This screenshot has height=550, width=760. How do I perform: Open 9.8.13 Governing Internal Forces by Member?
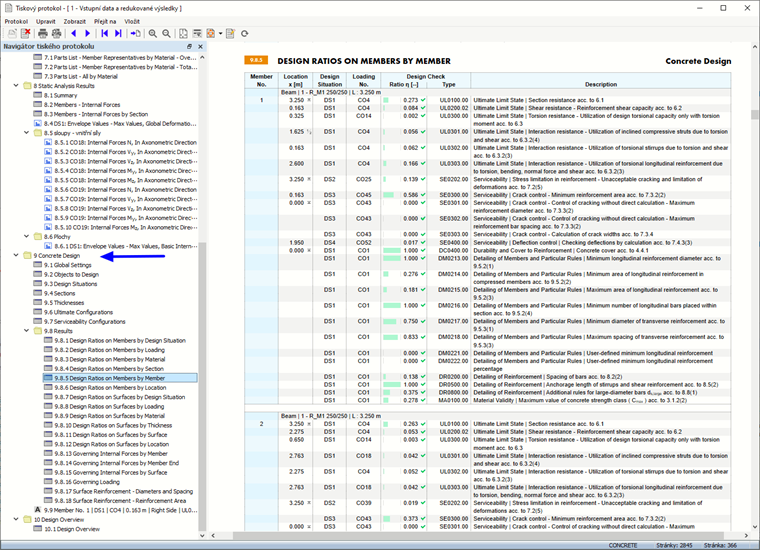[x=111, y=454]
